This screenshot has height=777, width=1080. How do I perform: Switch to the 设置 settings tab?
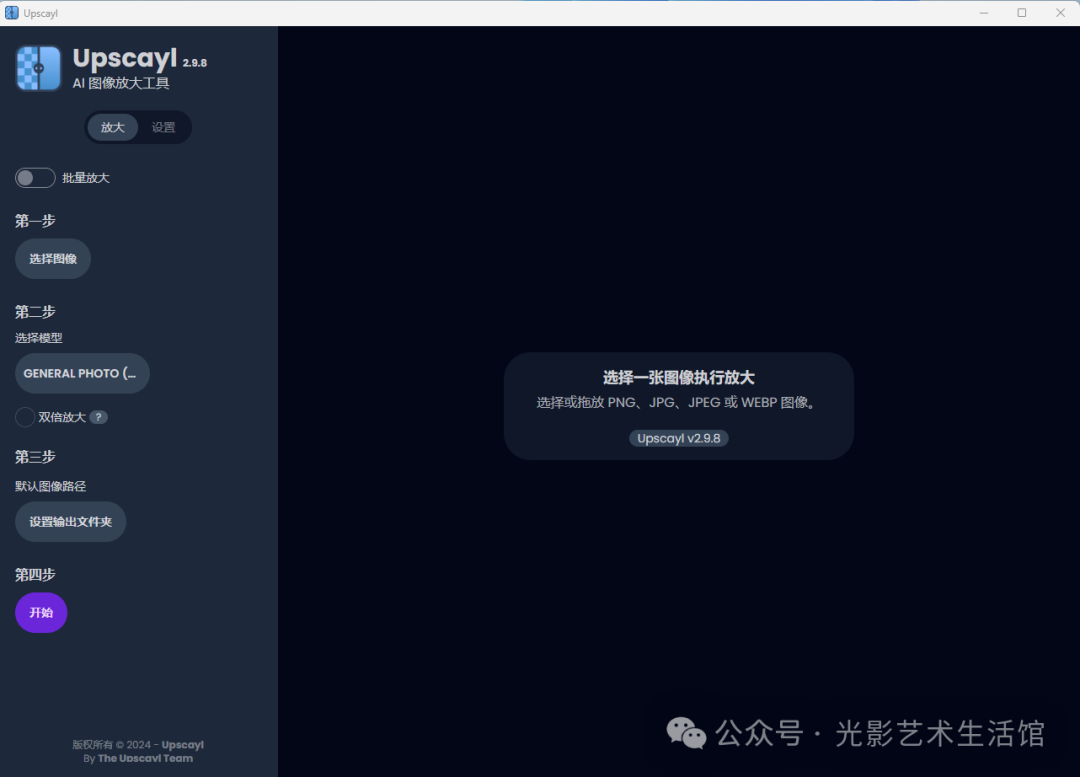[163, 127]
